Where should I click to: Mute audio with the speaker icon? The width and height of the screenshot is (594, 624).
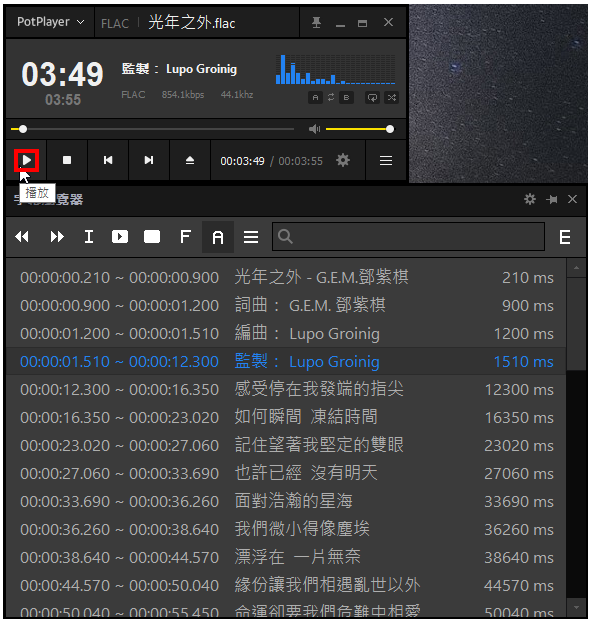tap(314, 129)
